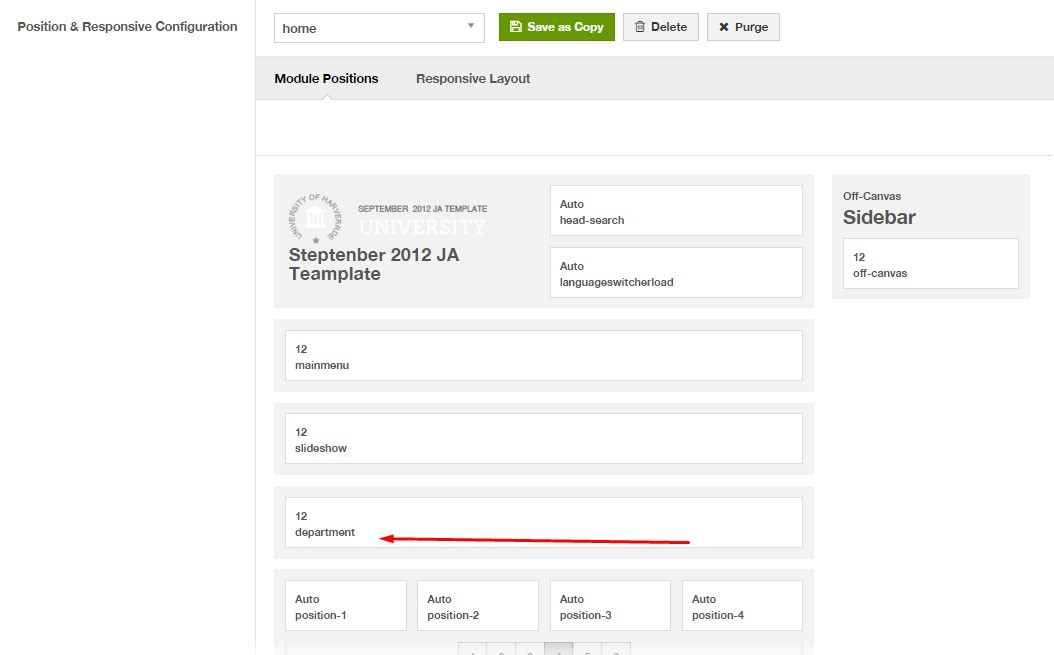Switch to the Responsive Layout tab
1054x655 pixels.
pyautogui.click(x=473, y=79)
